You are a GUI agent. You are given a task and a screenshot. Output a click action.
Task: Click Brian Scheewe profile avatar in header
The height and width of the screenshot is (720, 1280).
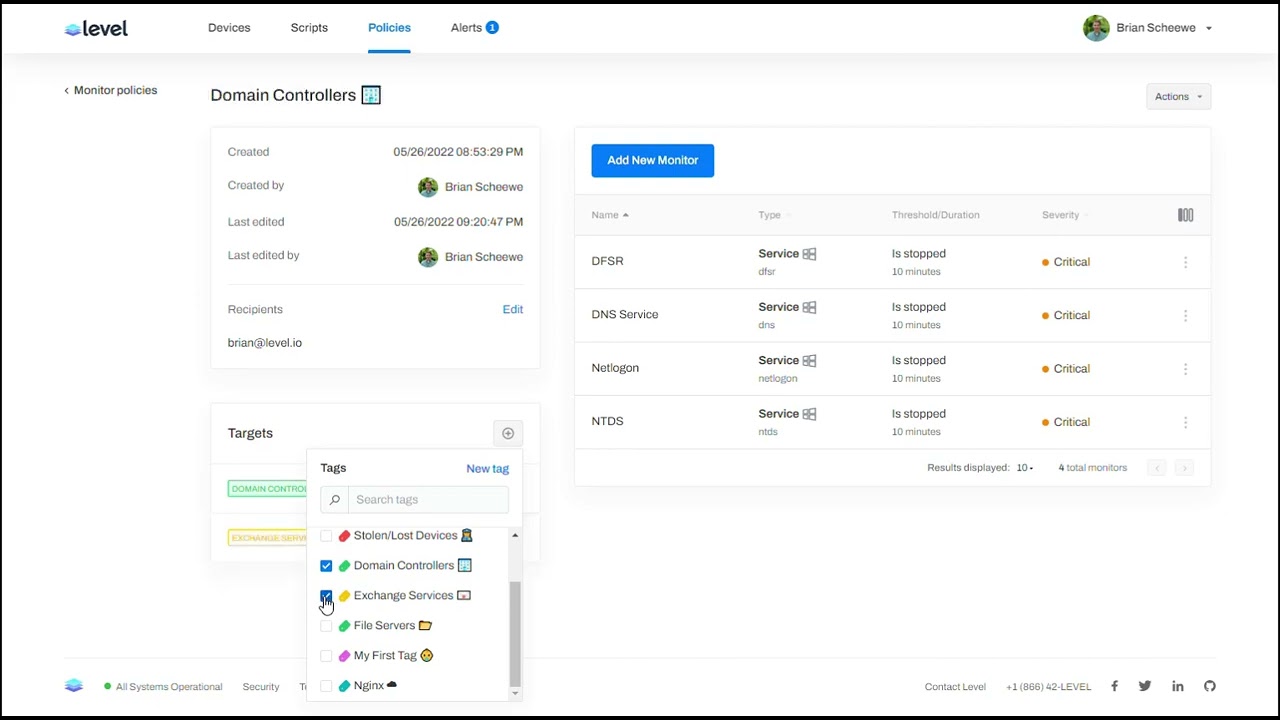click(1096, 28)
